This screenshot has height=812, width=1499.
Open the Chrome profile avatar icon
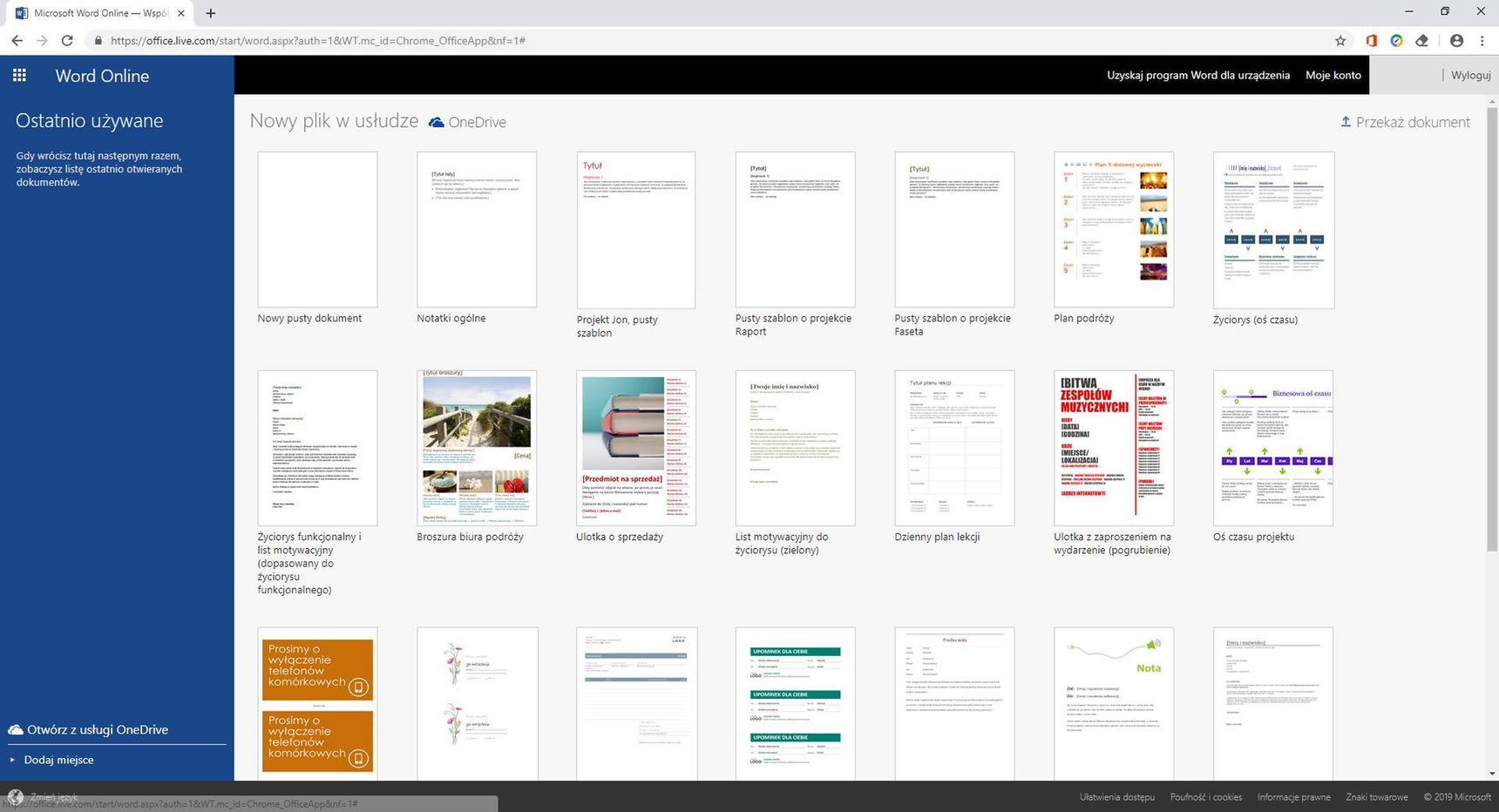pos(1456,41)
